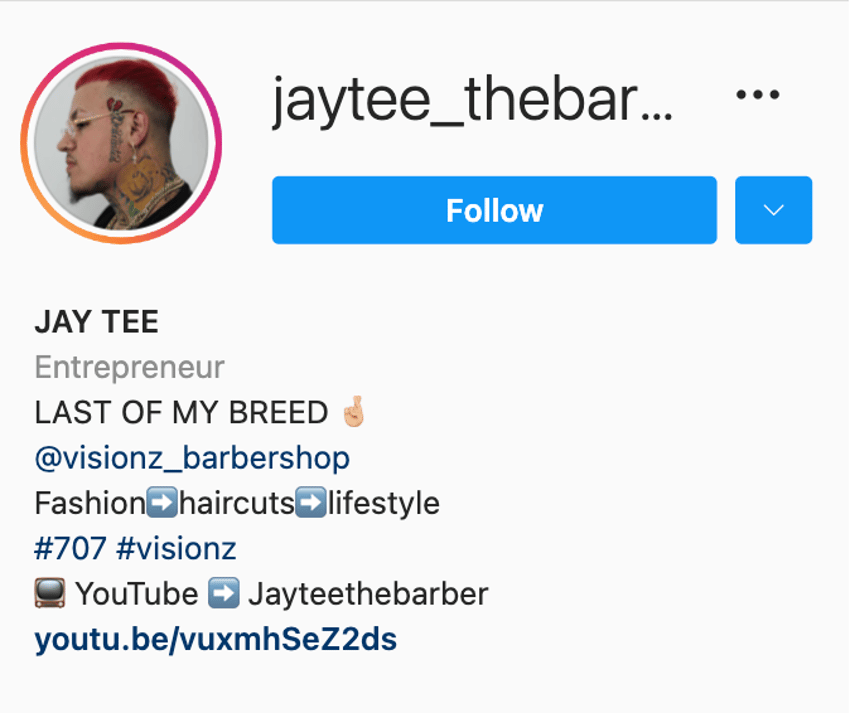Screen dimensions: 850x713
Task: Click the arrow emoji after haircuts
Action: click(x=311, y=503)
